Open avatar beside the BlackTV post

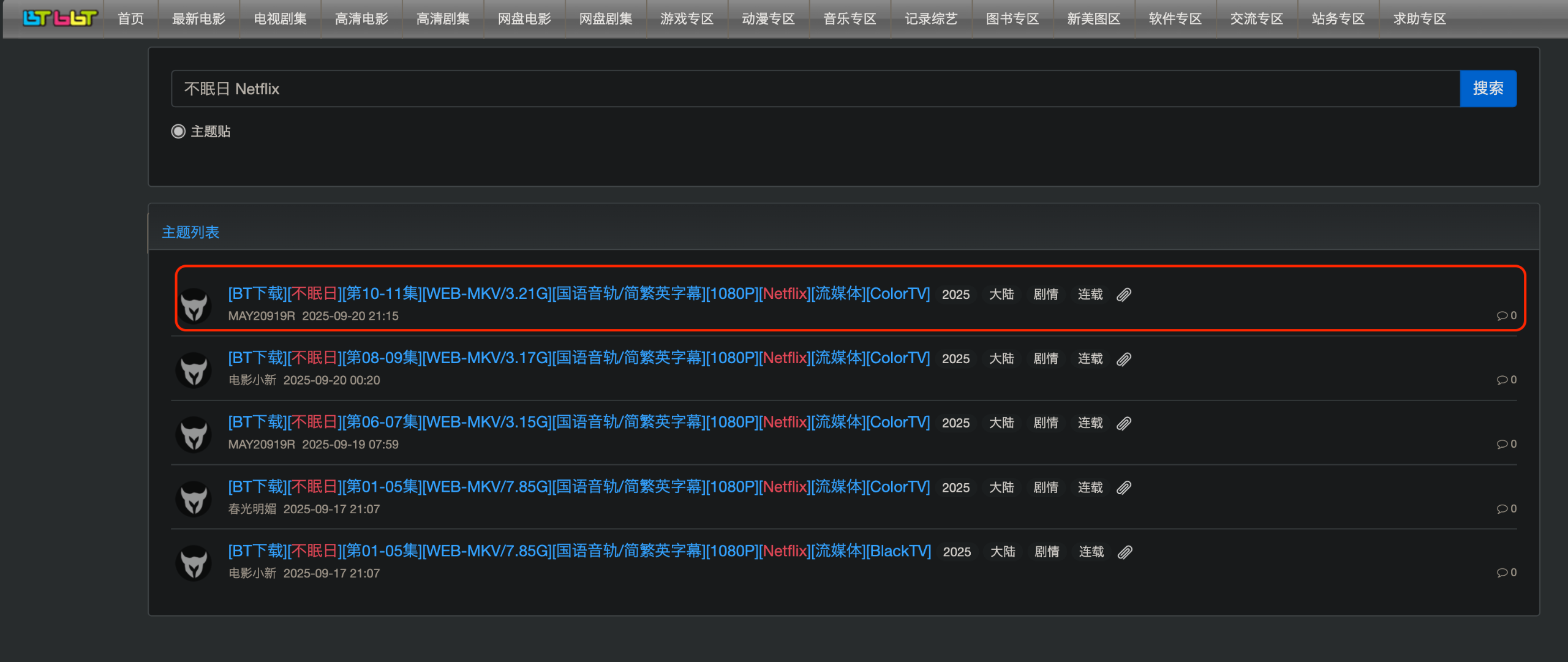[x=194, y=563]
